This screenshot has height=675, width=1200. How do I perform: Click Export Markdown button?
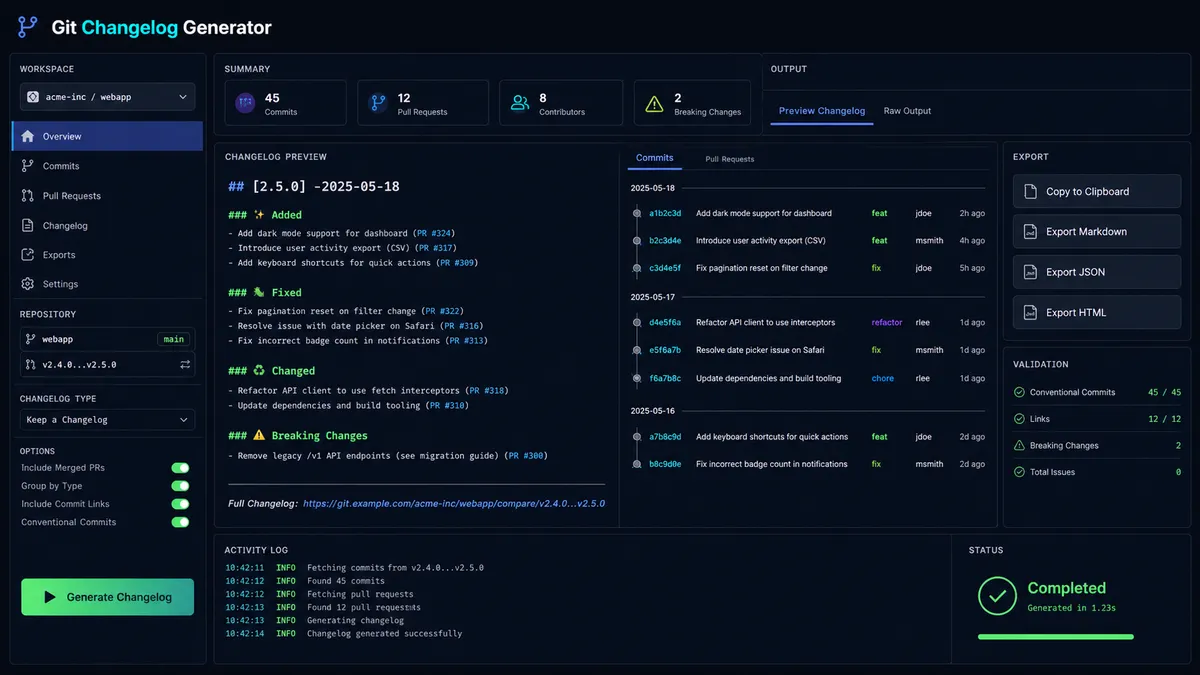pos(1097,231)
